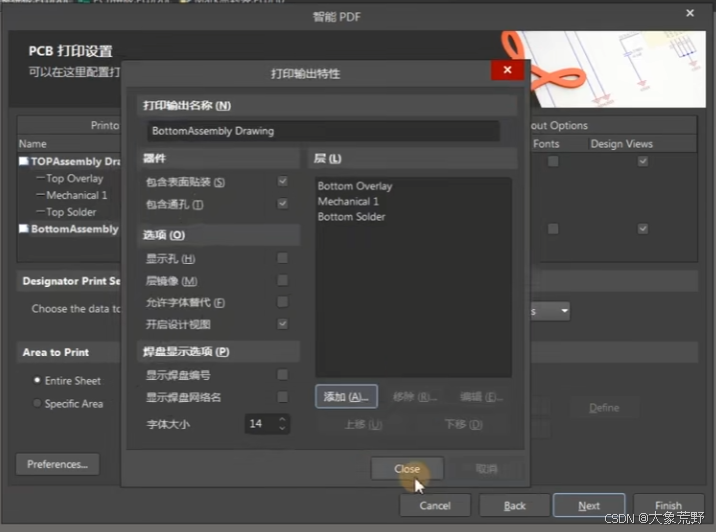Click the 字体大小 value field showing 14
716x532 pixels.
[260, 424]
